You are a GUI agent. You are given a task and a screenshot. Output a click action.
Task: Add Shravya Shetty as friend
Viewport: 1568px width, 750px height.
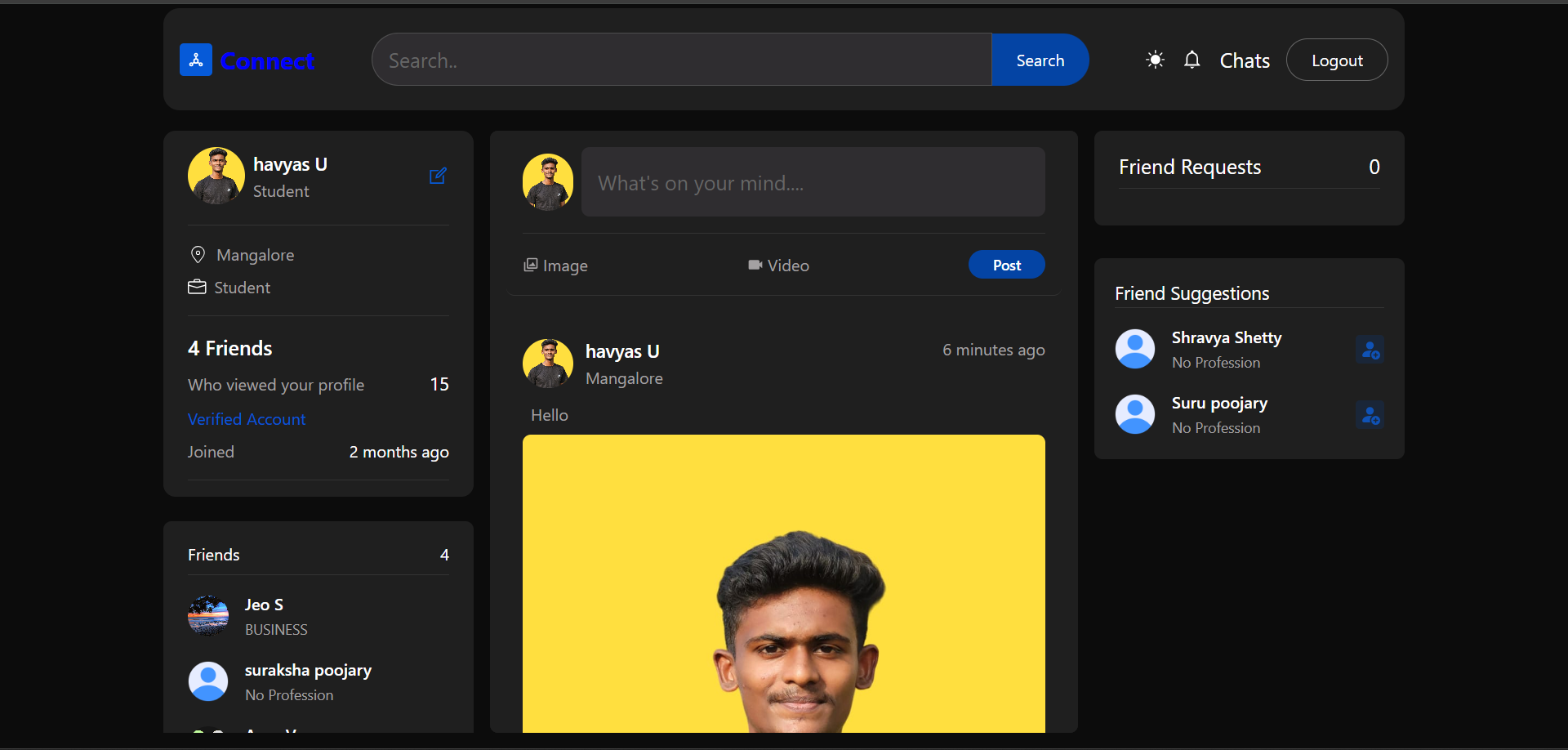[x=1370, y=350]
